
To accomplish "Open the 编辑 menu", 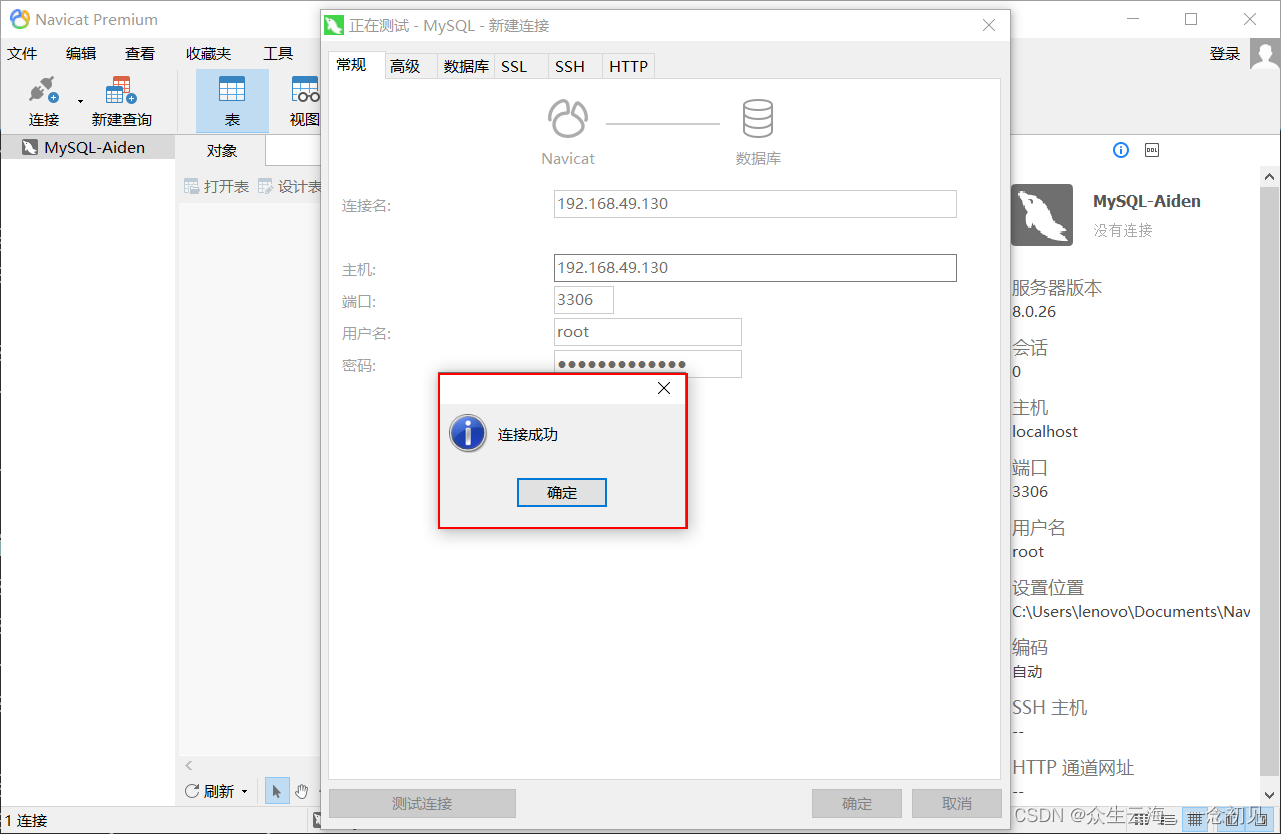I will click(x=81, y=54).
